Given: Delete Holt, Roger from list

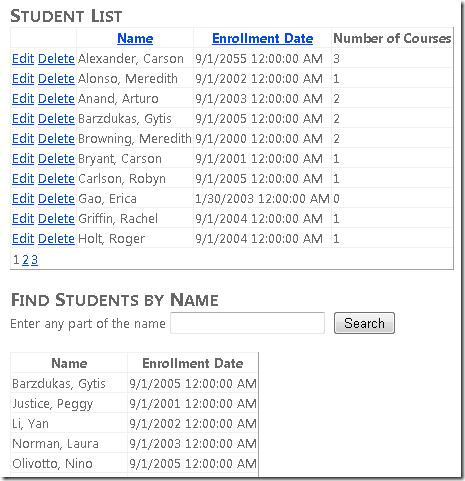Looking at the screenshot, I should click(x=56, y=239).
